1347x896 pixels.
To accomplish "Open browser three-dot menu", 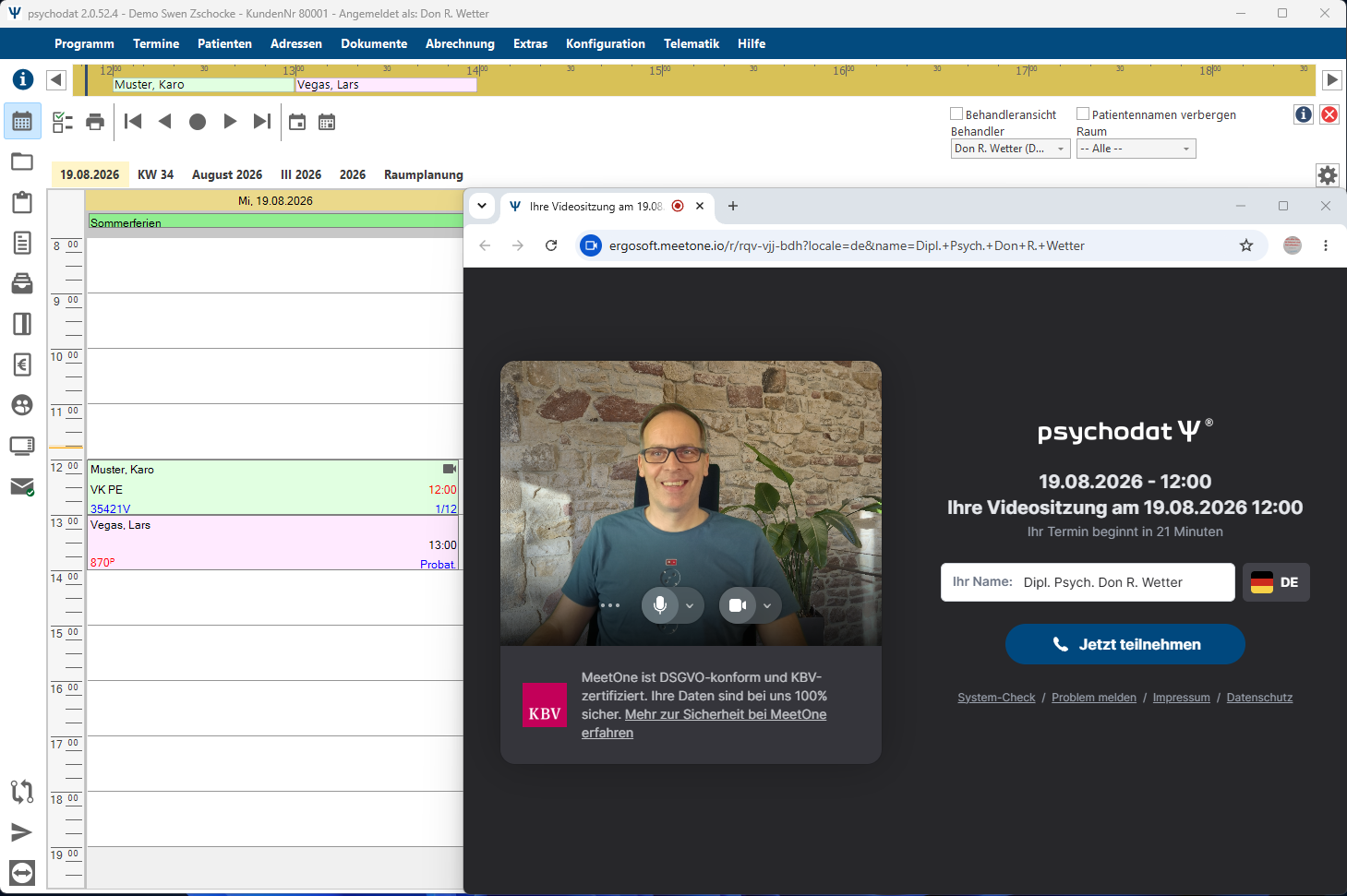I will click(1326, 245).
